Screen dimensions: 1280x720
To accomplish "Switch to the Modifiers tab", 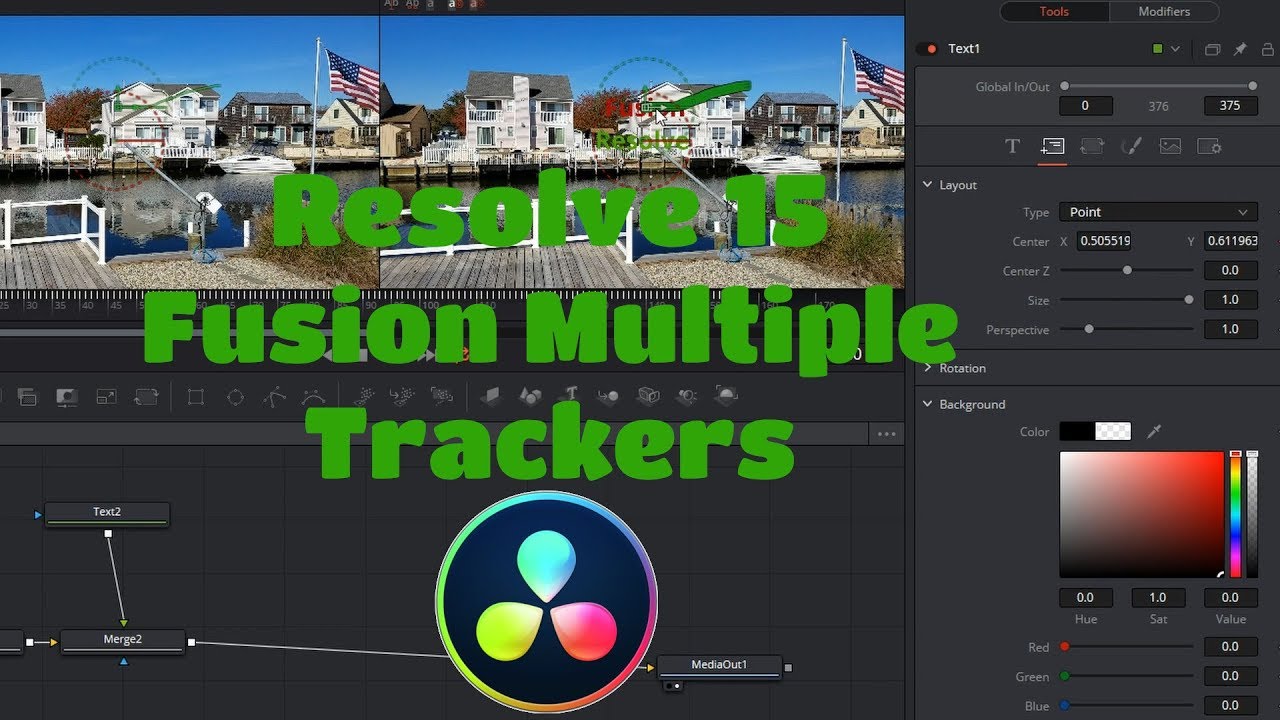I will [x=1164, y=12].
